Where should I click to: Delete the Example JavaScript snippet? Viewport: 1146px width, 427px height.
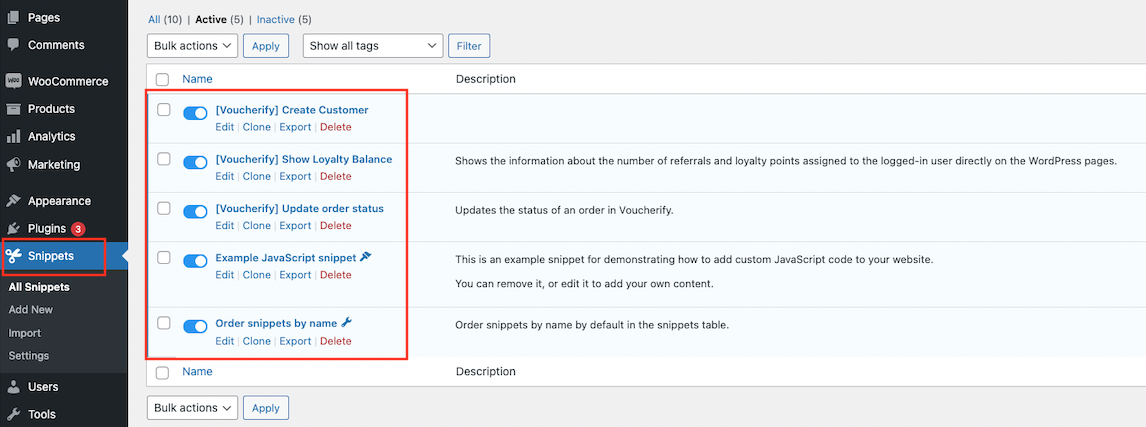pyautogui.click(x=335, y=275)
